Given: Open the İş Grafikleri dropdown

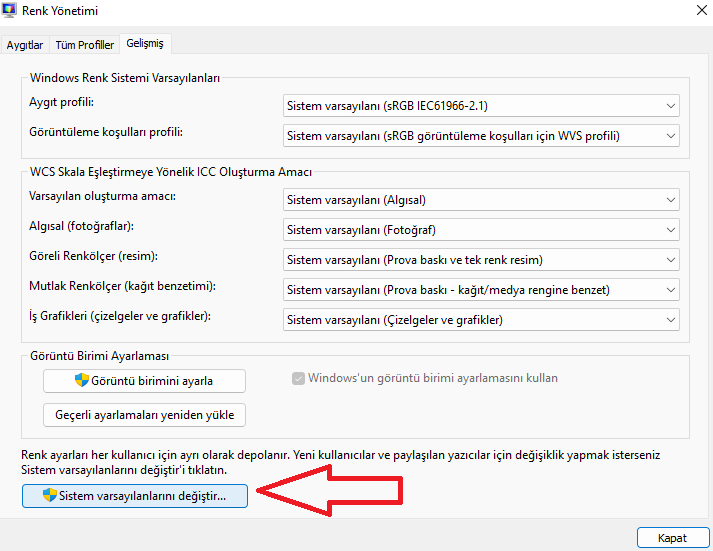Looking at the screenshot, I should pyautogui.click(x=481, y=320).
